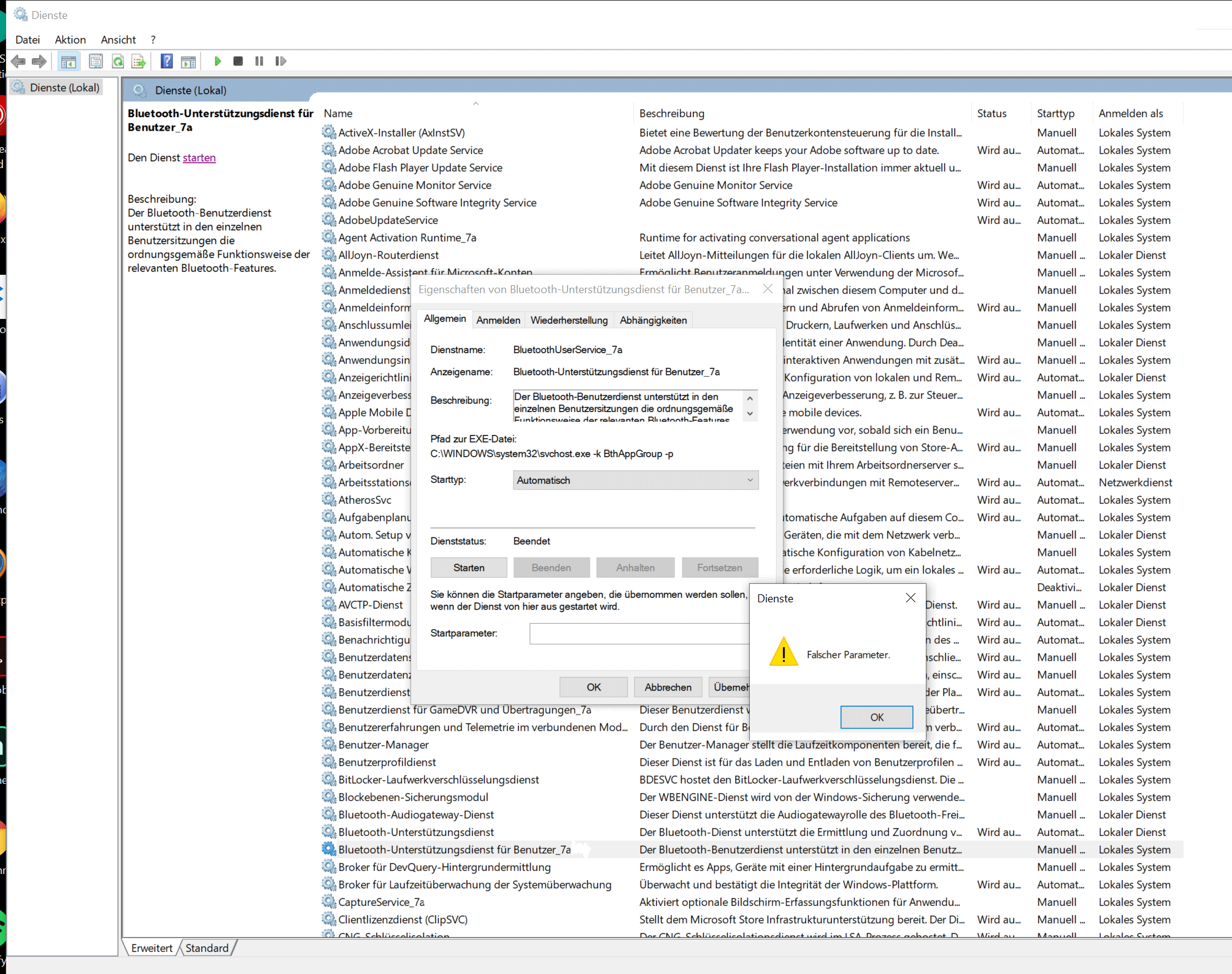1232x974 pixels.
Task: Open the Starttyp dropdown
Action: click(x=635, y=480)
